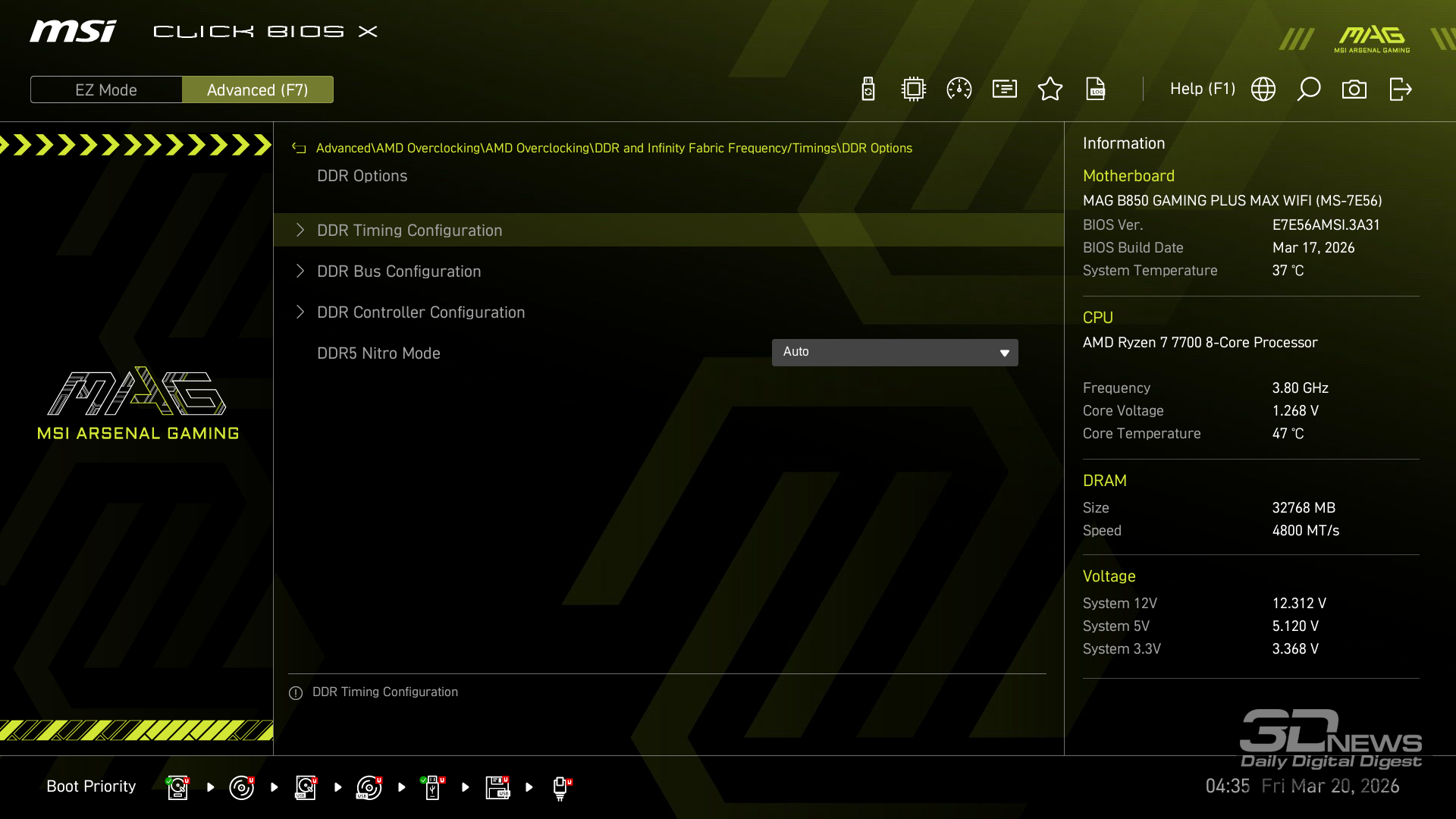Open DDR Controller Configuration submenu

coord(421,312)
